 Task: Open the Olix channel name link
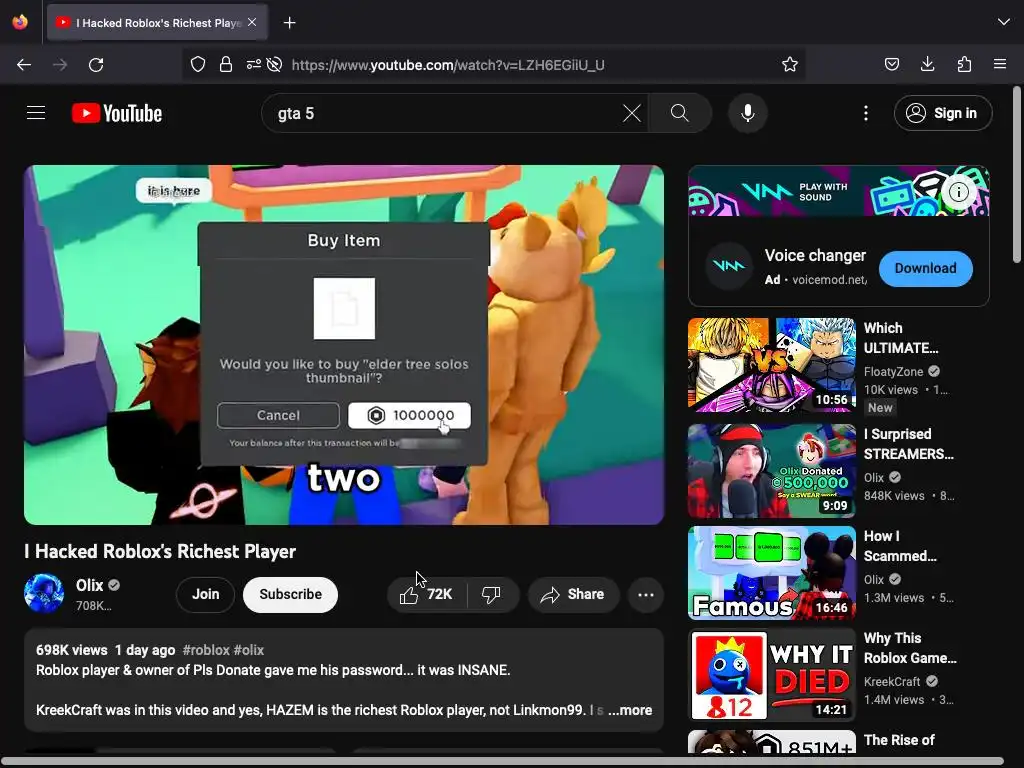coord(89,585)
